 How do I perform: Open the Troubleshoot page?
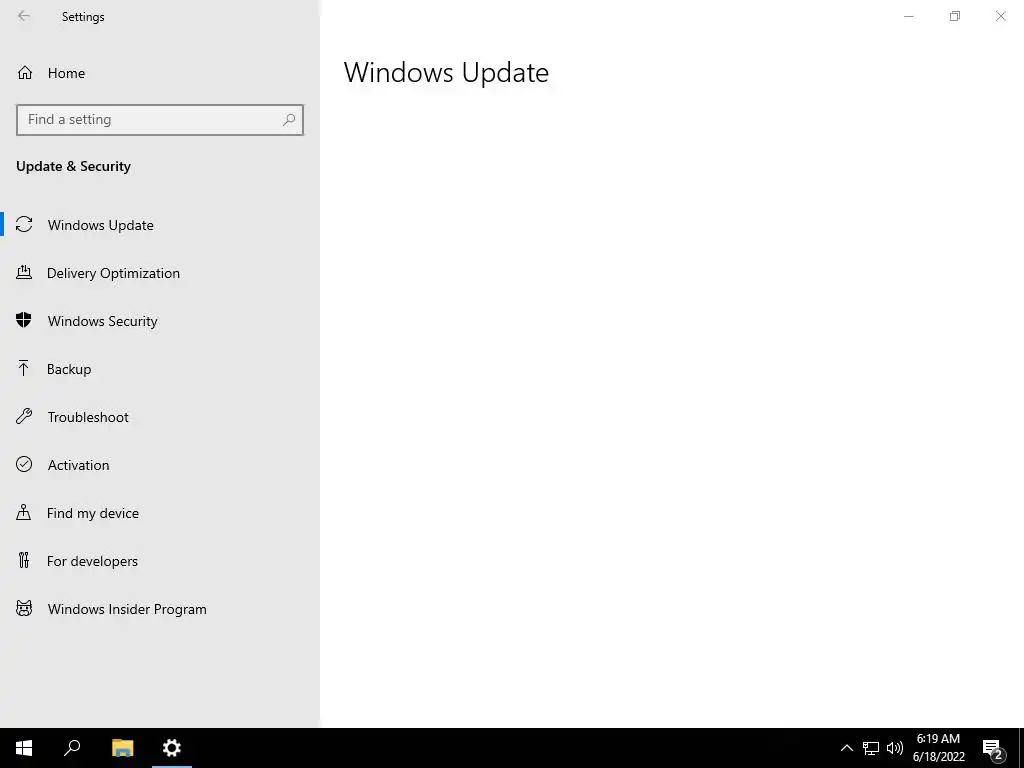[x=160, y=417]
